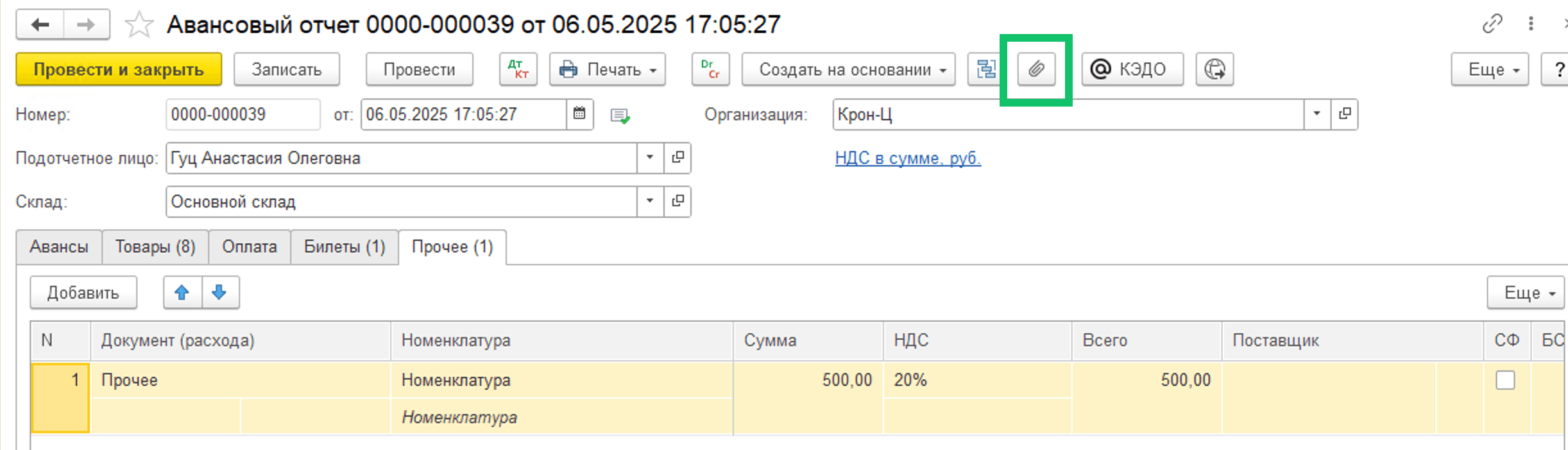Expand the Организация dropdown list

(1317, 114)
